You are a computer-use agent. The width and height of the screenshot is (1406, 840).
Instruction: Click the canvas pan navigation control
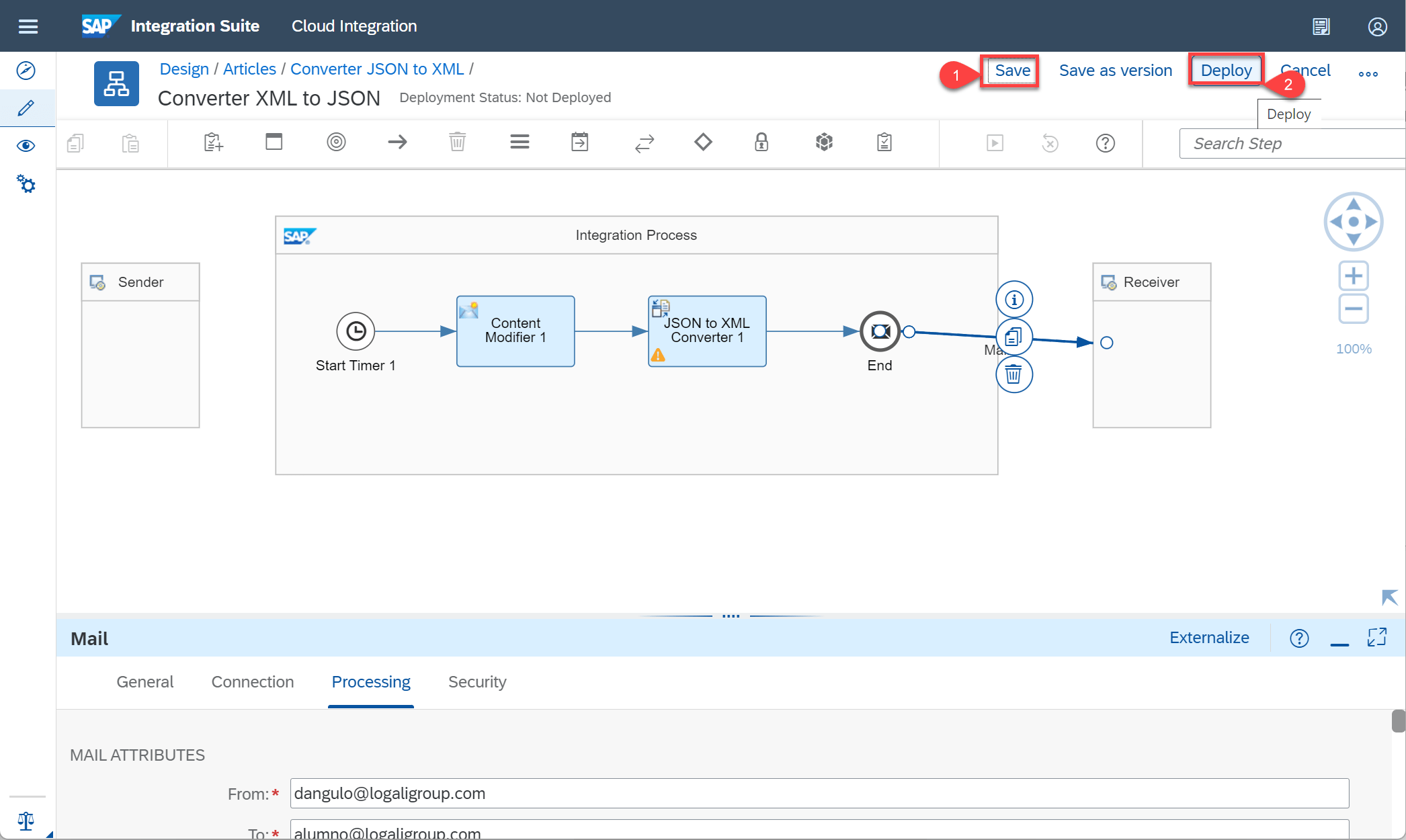[1354, 222]
